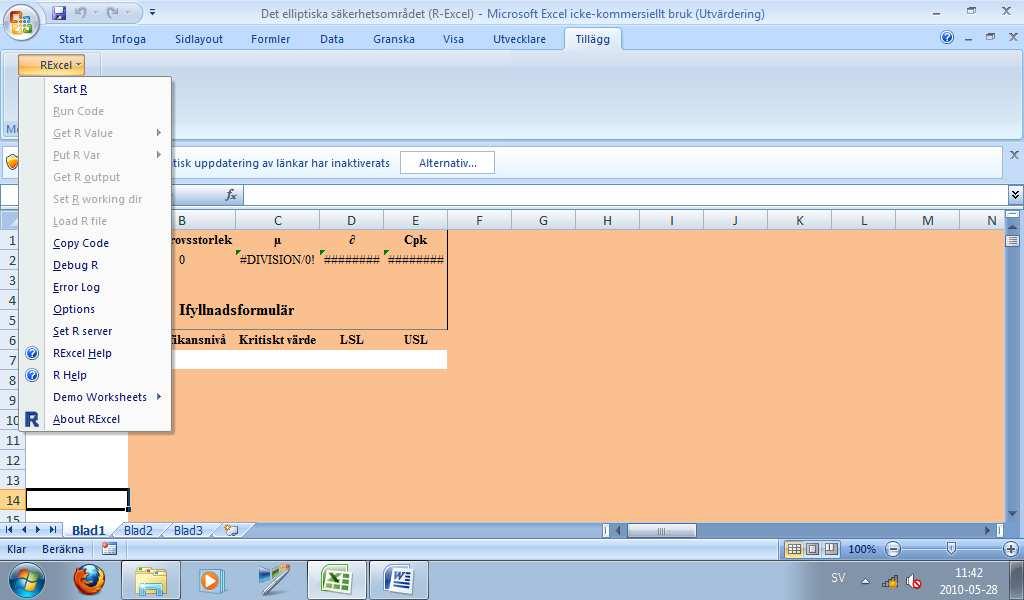Screen dimensions: 1024x600
Task: Switch to the Start ribbon tab
Action: coord(71,39)
